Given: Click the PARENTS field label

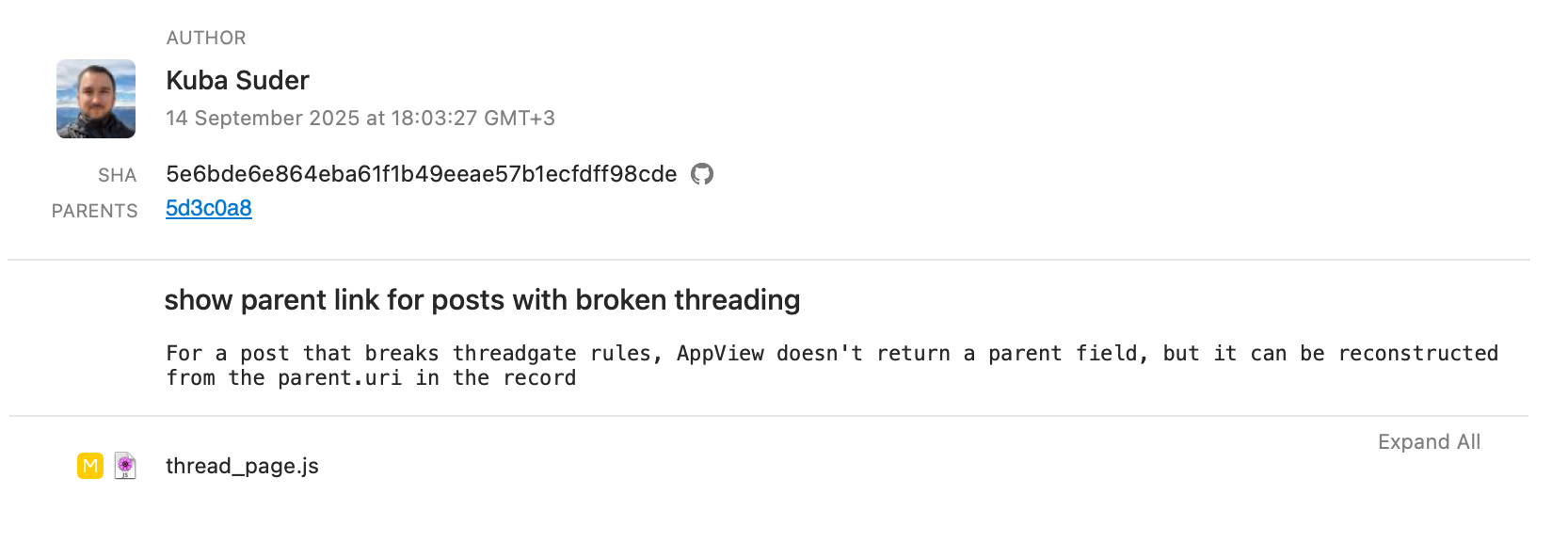Looking at the screenshot, I should (94, 211).
